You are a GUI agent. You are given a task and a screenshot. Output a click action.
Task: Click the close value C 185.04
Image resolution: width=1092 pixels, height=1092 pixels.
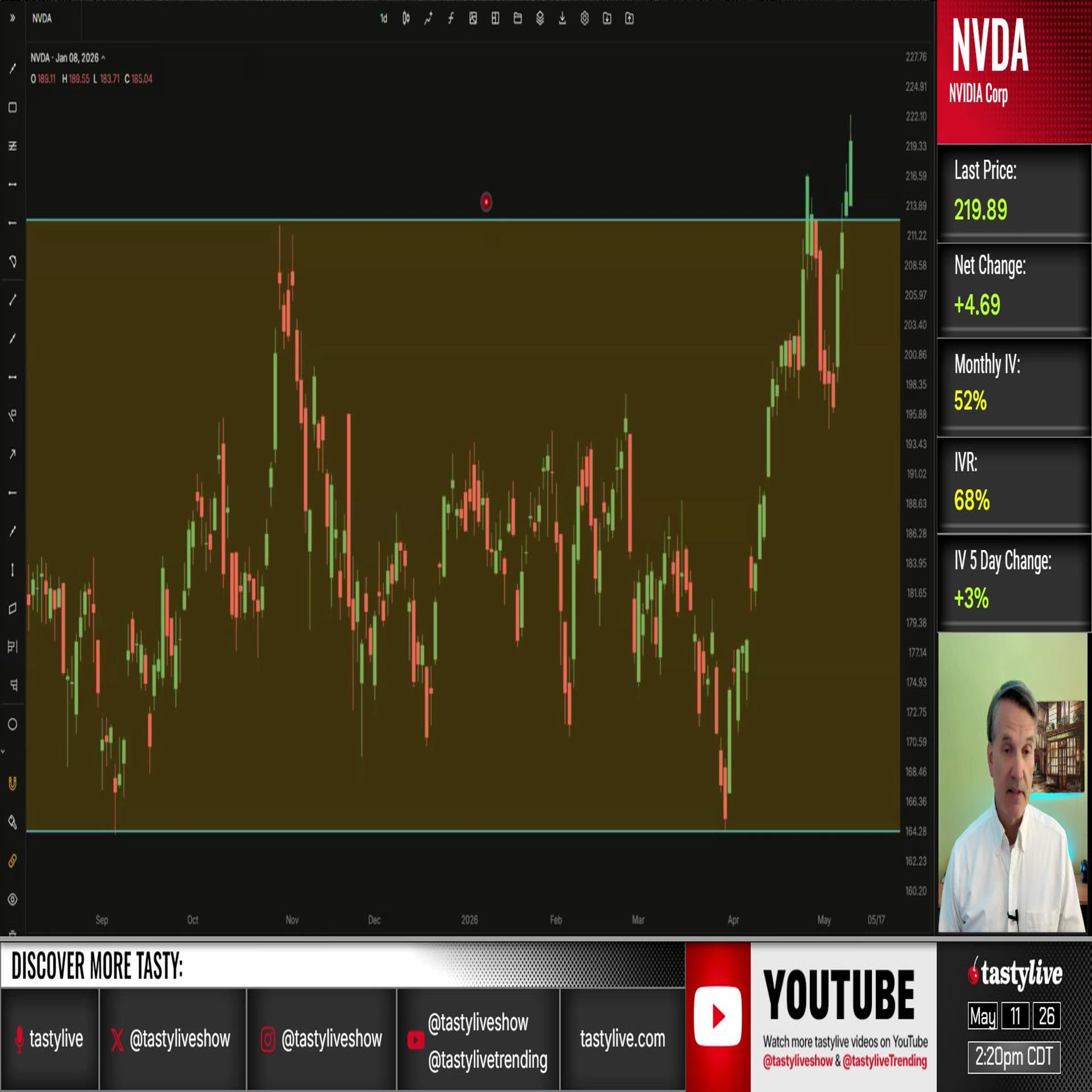point(138,79)
